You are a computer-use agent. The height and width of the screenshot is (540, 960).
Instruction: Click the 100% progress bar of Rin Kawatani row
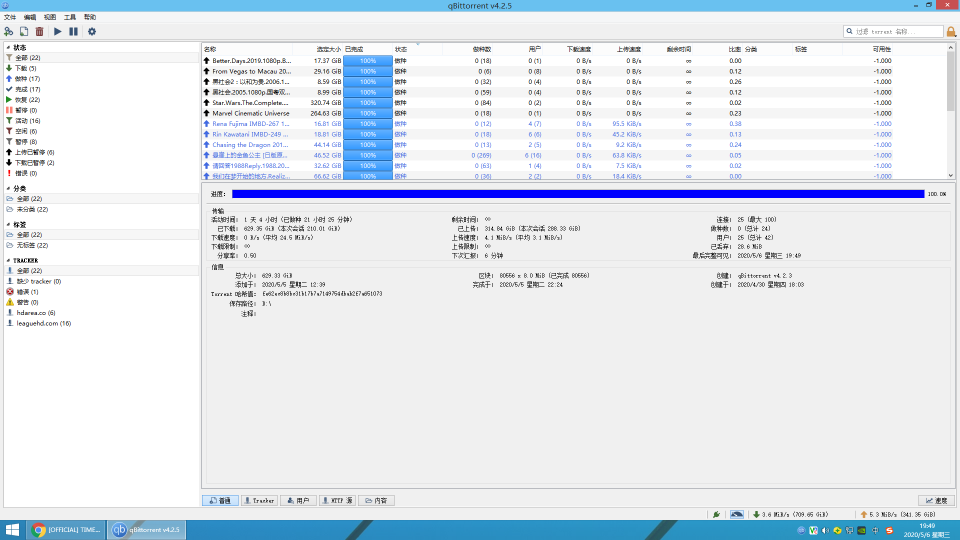tap(368, 134)
